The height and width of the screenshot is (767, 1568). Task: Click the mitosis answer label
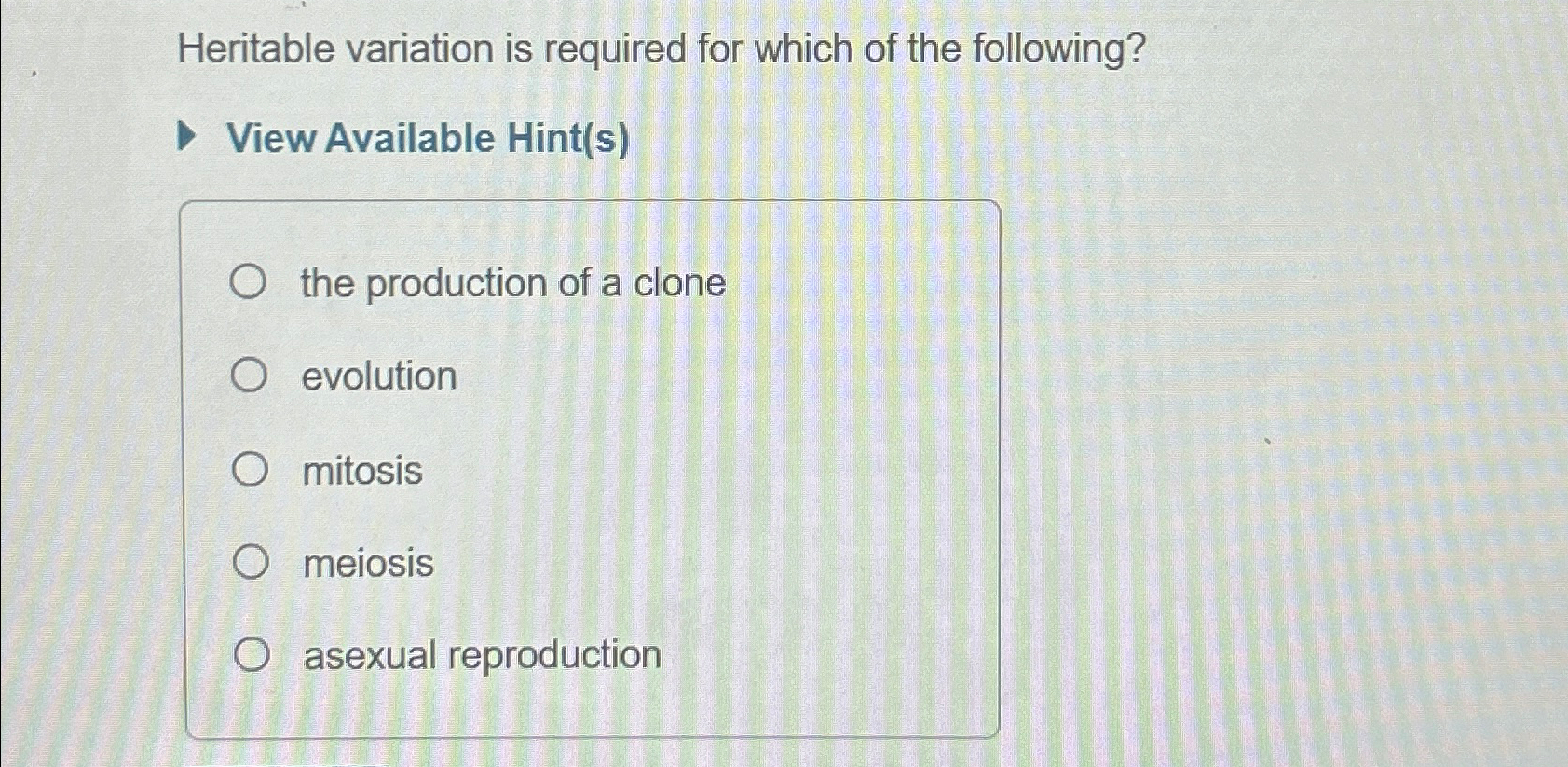point(361,471)
